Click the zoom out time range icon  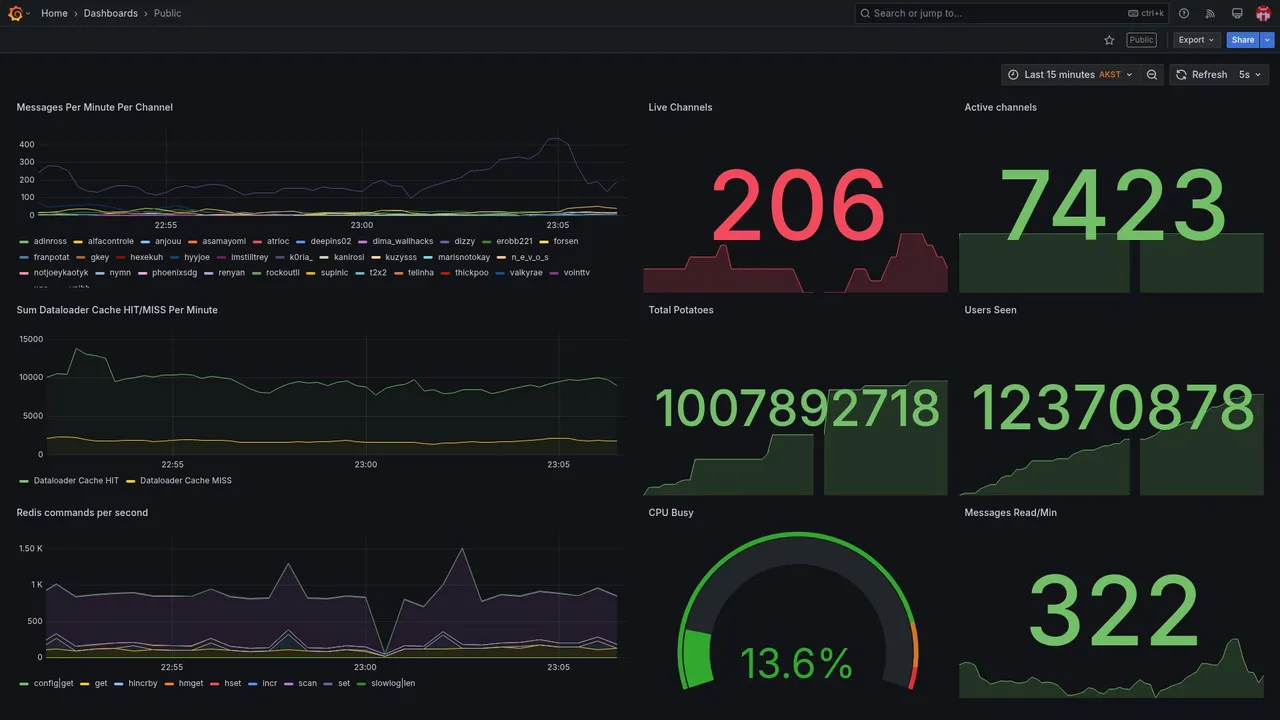coord(1152,75)
